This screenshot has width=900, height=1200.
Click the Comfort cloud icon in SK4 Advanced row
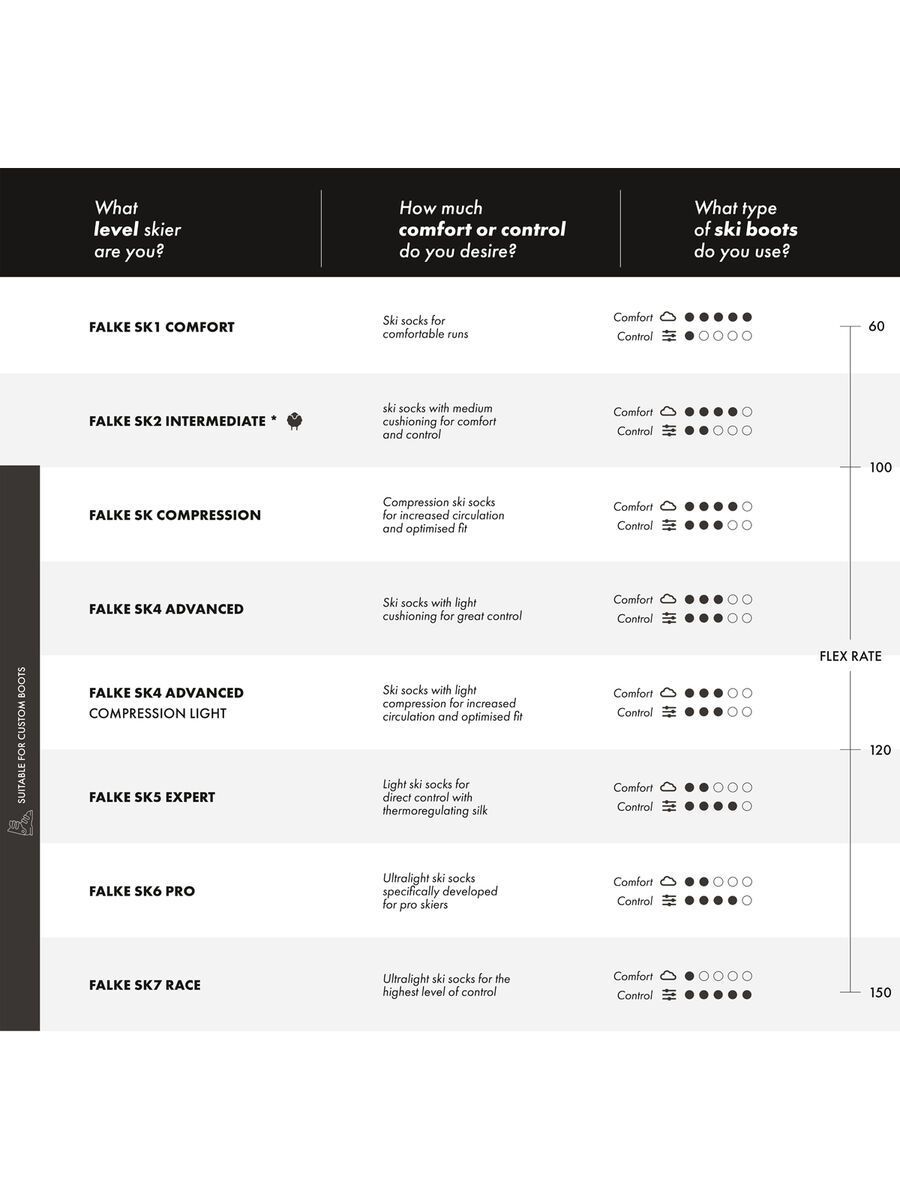(669, 600)
